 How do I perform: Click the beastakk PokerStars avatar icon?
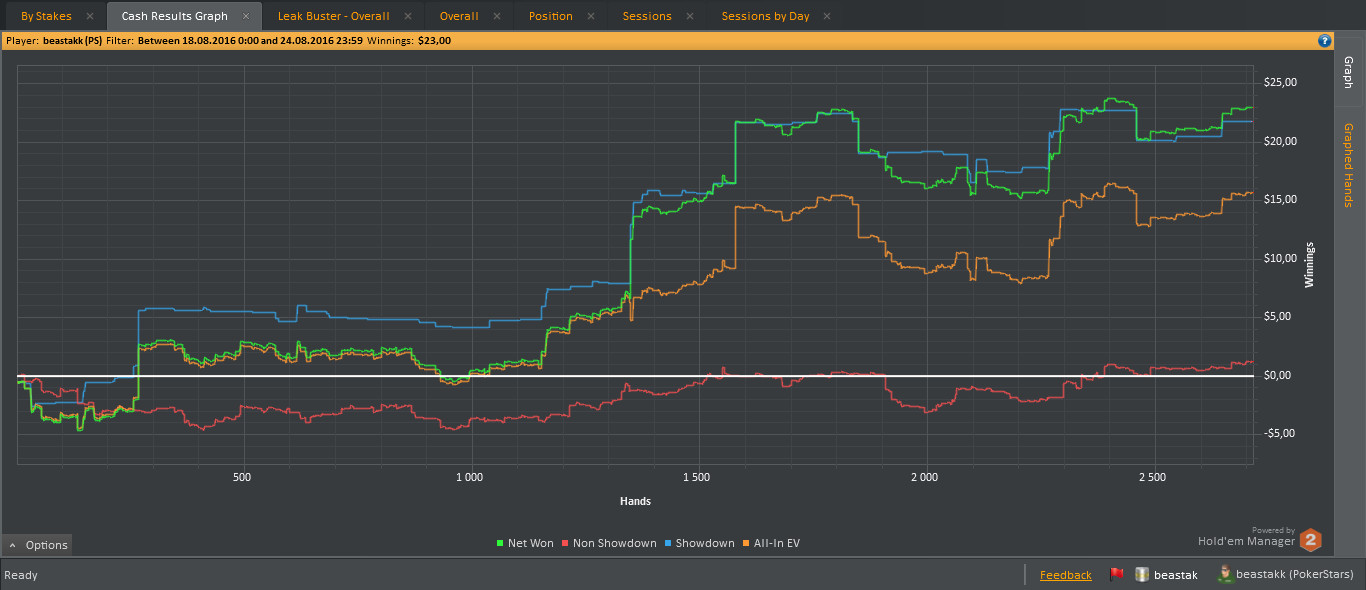pos(1224,574)
